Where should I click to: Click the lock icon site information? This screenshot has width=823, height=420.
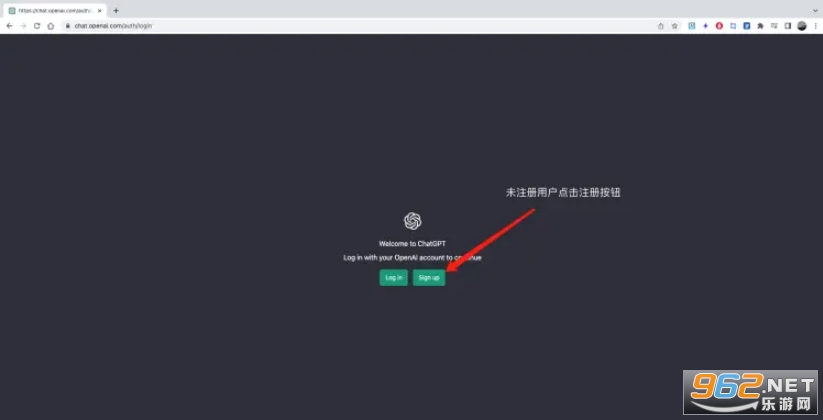68,26
